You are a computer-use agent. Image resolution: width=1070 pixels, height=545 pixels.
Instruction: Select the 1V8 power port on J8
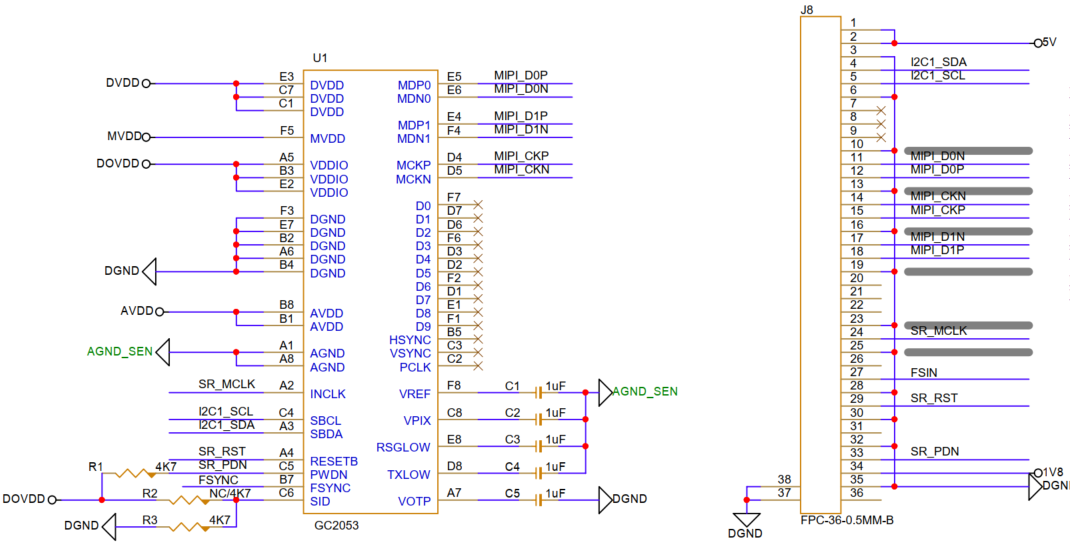[1037, 472]
